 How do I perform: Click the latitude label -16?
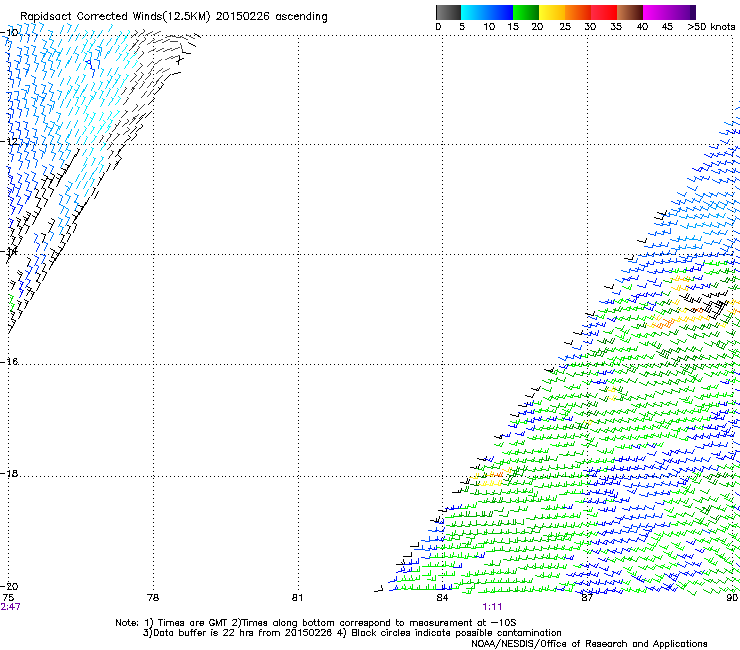10,362
